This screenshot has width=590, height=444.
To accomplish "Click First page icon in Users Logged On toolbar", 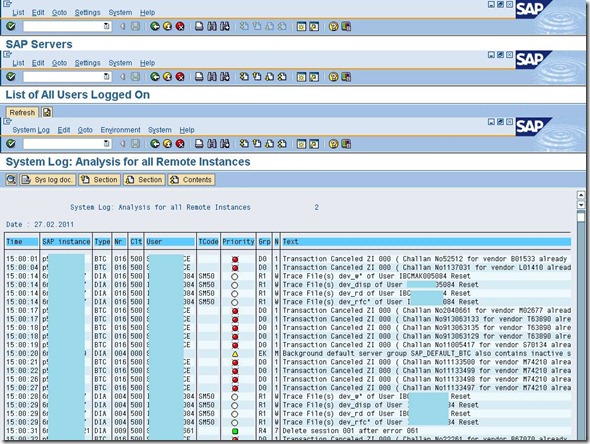I will click(244, 77).
